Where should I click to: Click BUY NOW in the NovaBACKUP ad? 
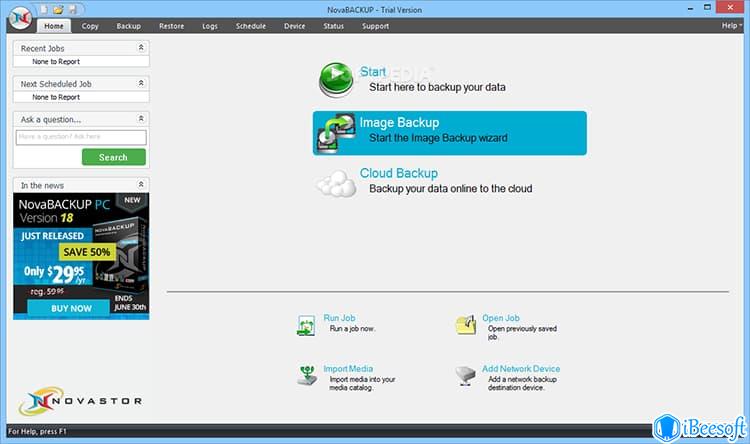pos(68,308)
